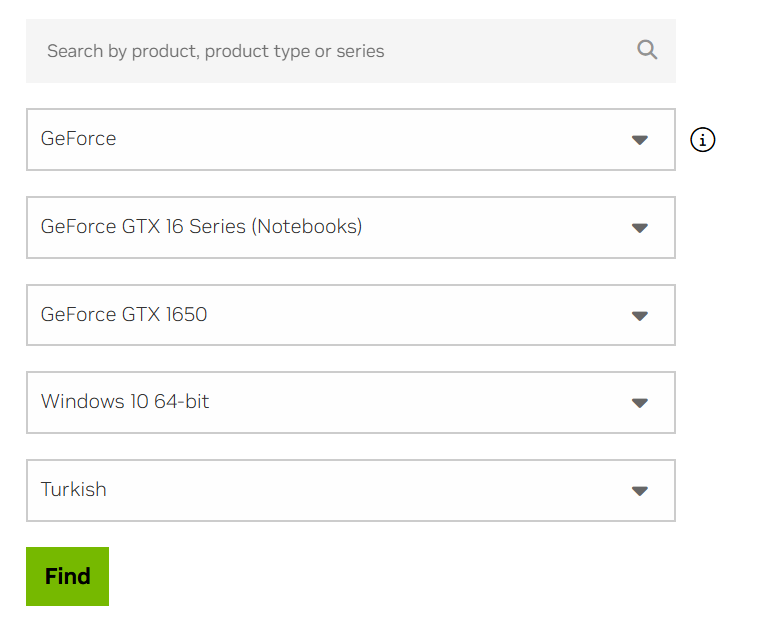This screenshot has width=759, height=623.
Task: Open the Turkish language selector
Action: 350,491
